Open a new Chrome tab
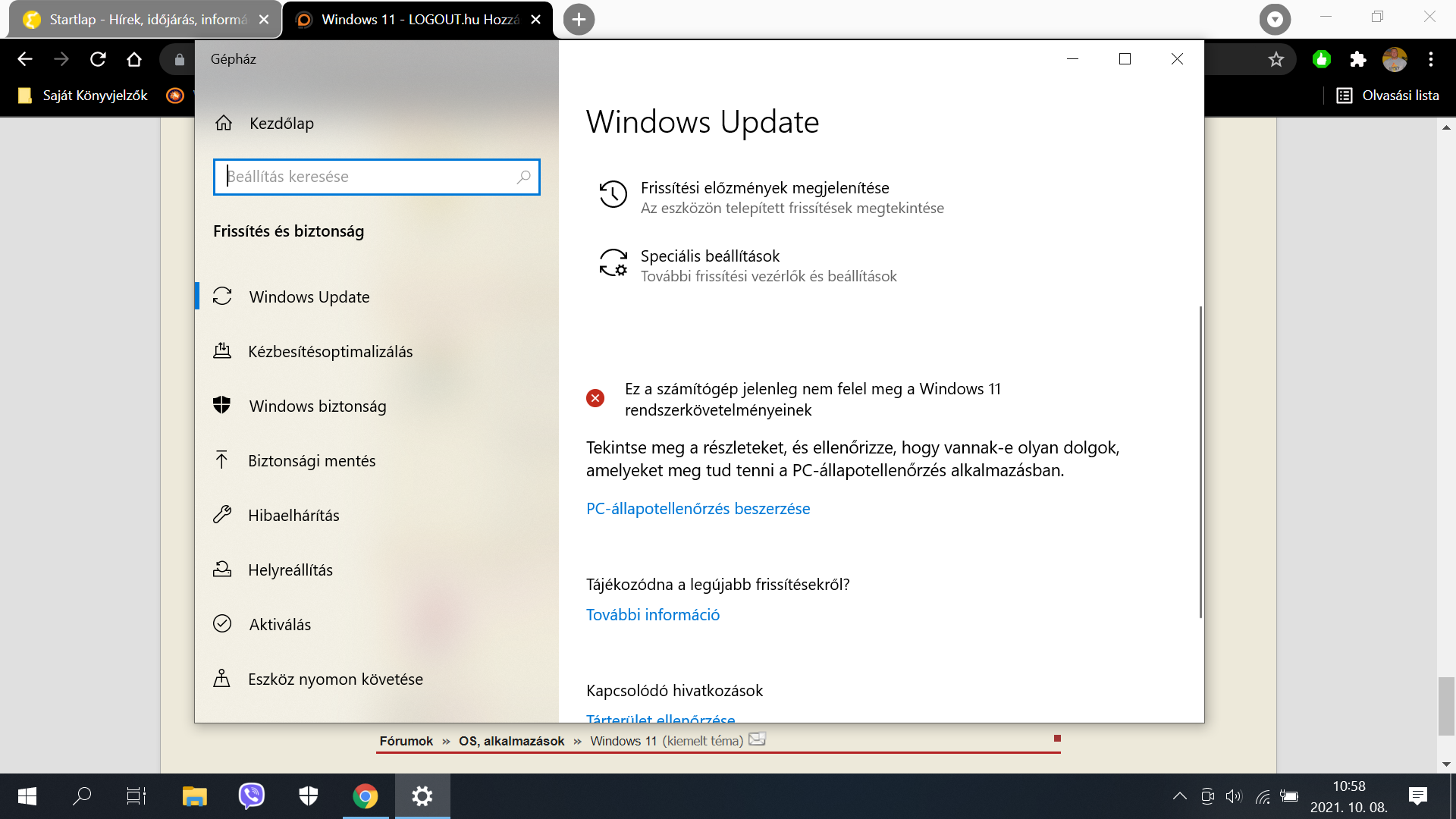This screenshot has width=1456, height=819. 579,20
